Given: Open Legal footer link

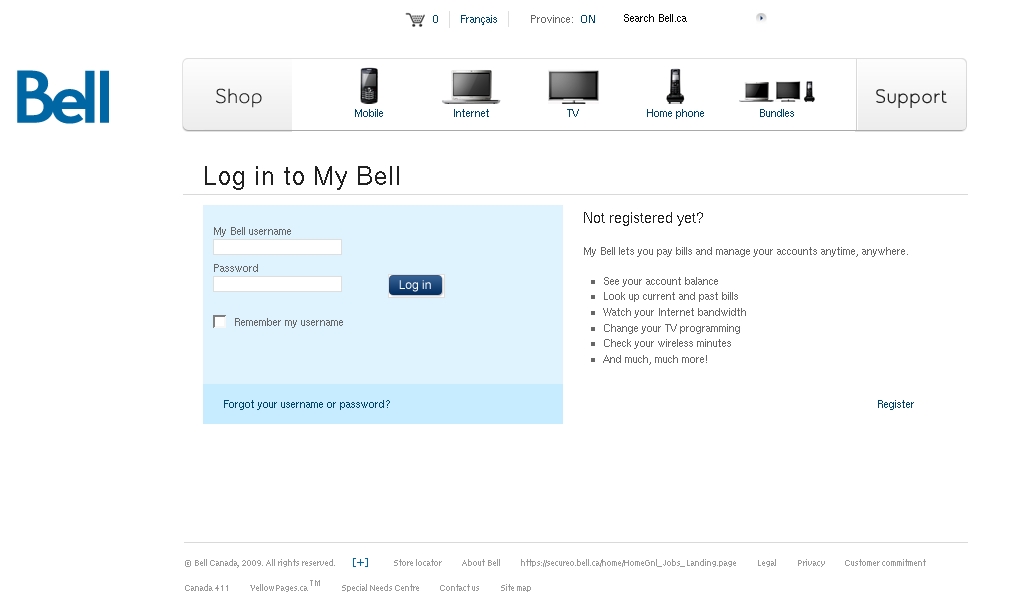Looking at the screenshot, I should pos(766,563).
